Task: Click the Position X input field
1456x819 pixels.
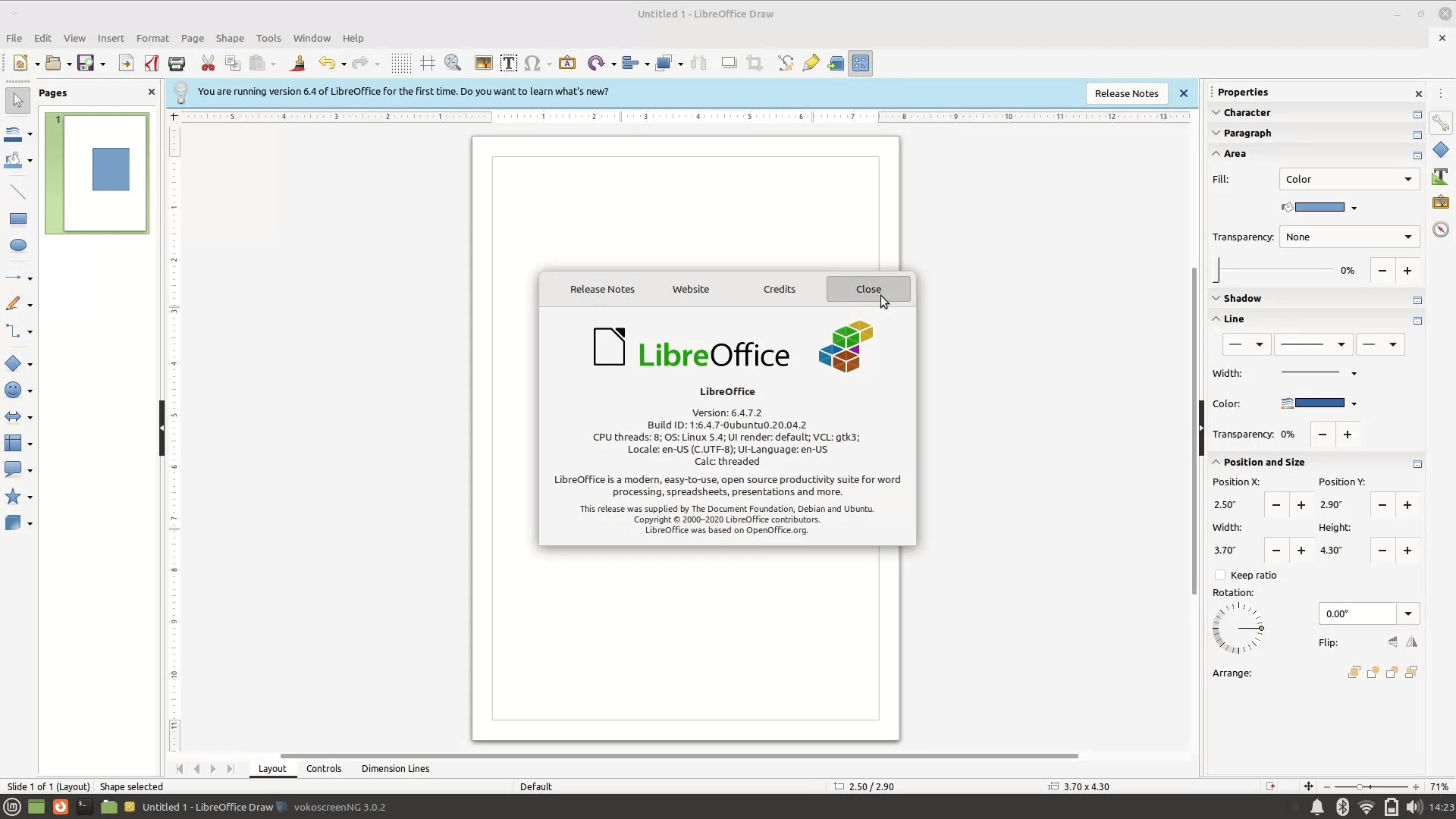Action: pyautogui.click(x=1238, y=505)
